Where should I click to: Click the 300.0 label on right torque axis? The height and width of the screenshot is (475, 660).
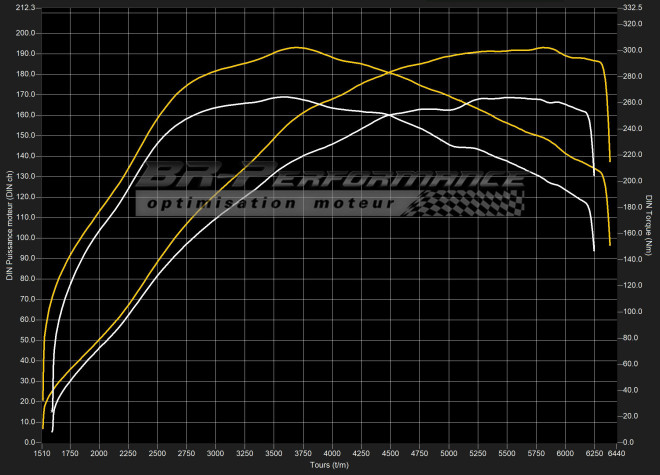632,50
